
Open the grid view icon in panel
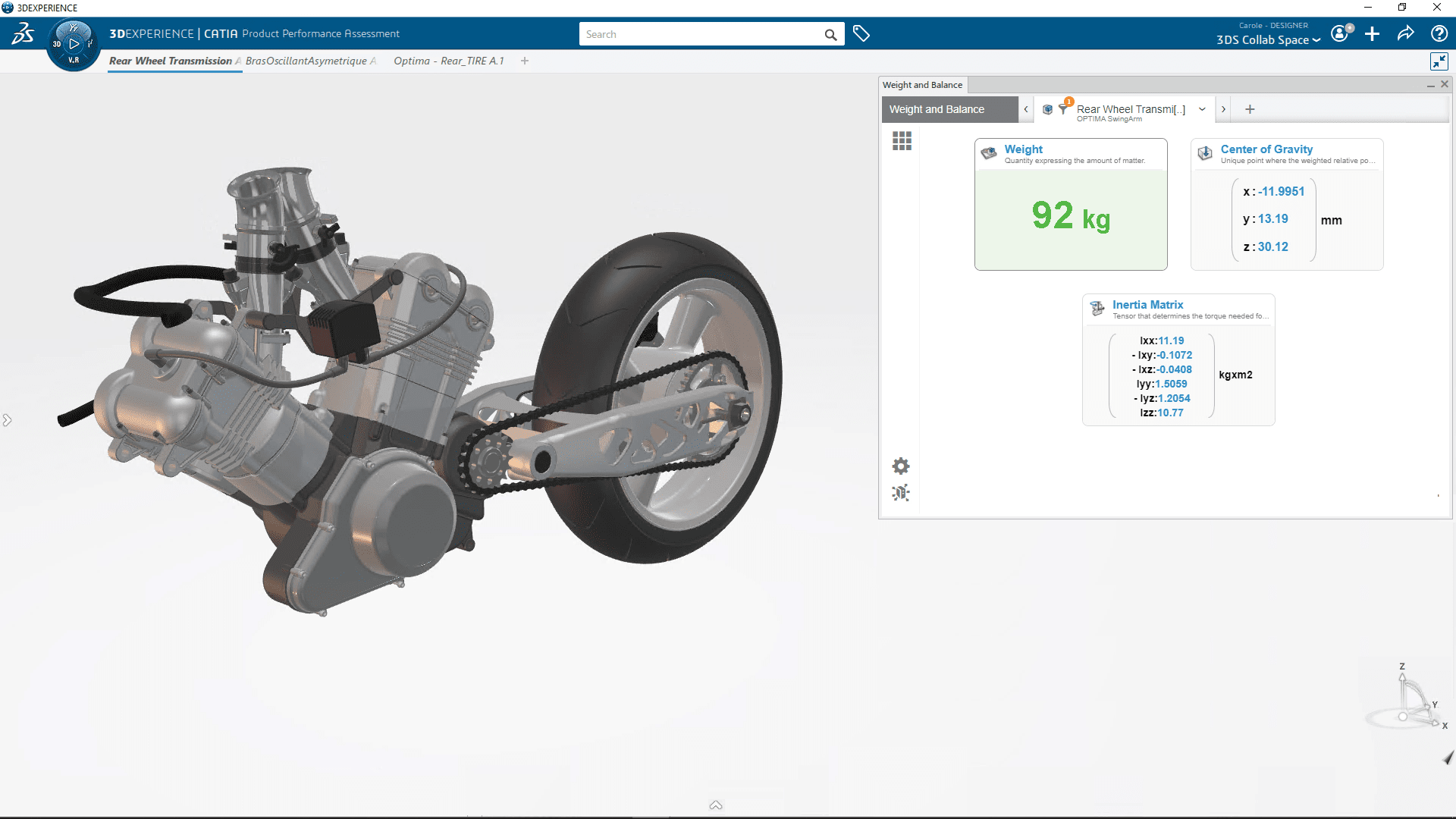coord(902,141)
